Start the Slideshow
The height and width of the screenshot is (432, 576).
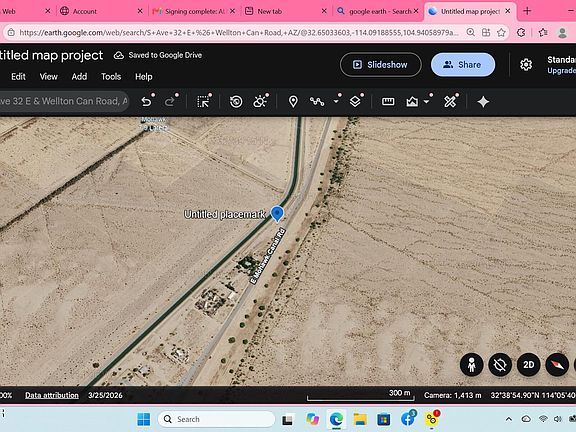[381, 65]
